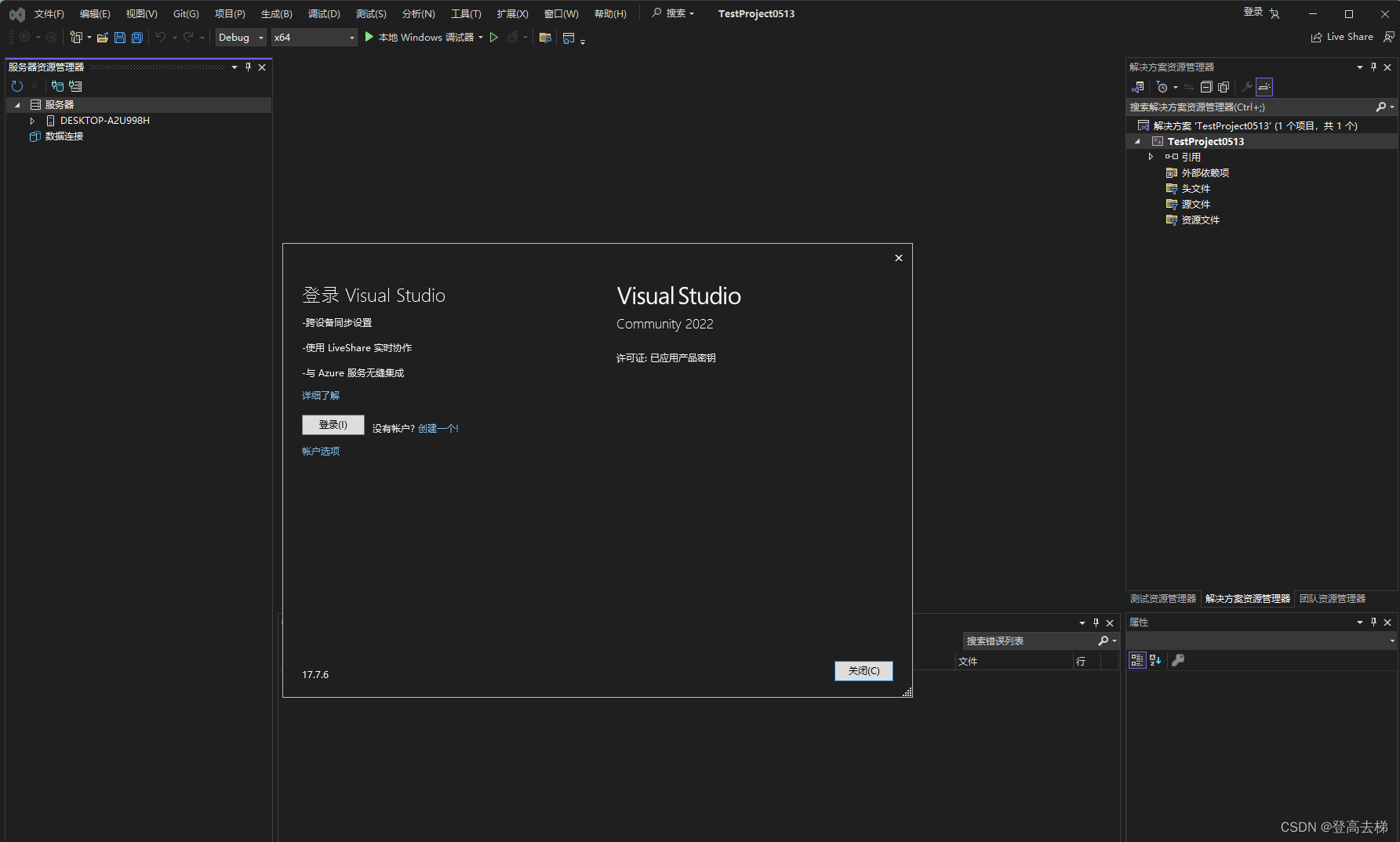Click the feedback icon beside Live Share

1389,37
